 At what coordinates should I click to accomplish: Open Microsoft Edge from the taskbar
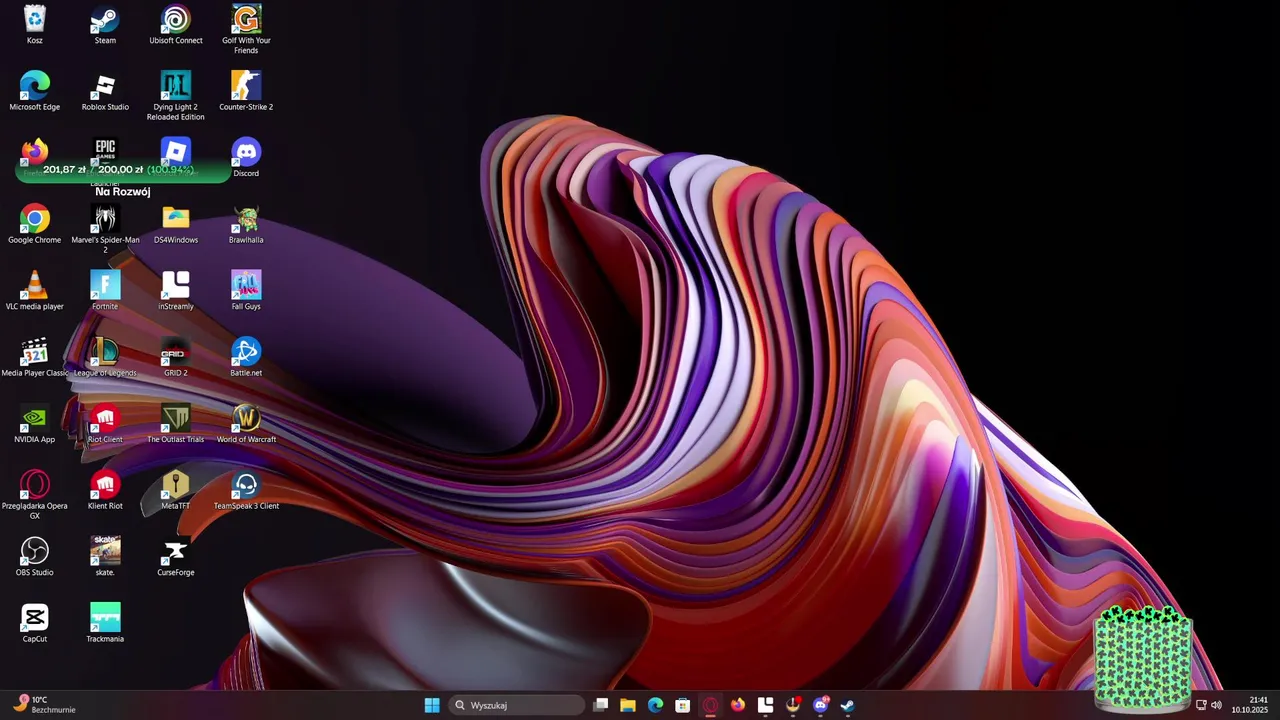(x=655, y=705)
